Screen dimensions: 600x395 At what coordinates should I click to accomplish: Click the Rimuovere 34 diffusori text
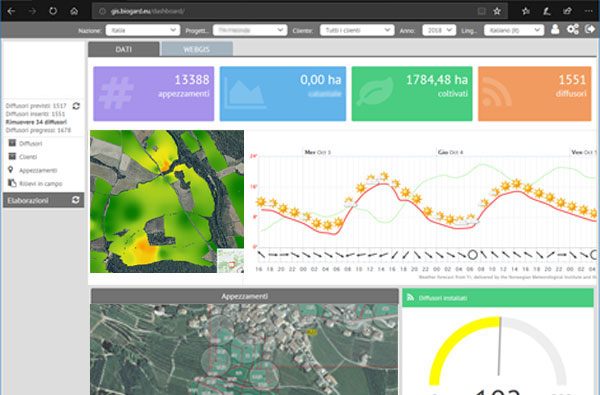36,122
